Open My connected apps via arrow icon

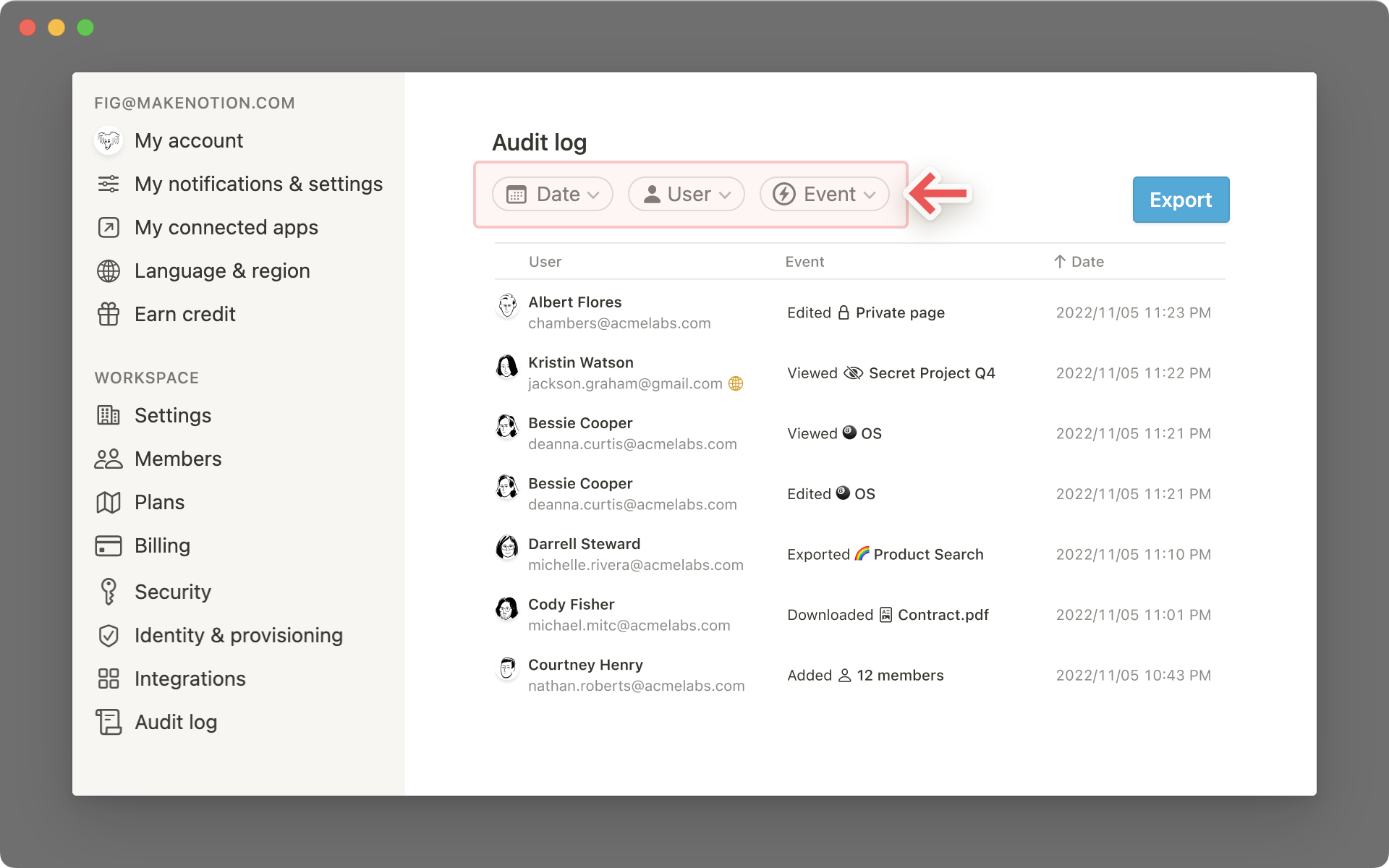pyautogui.click(x=109, y=227)
